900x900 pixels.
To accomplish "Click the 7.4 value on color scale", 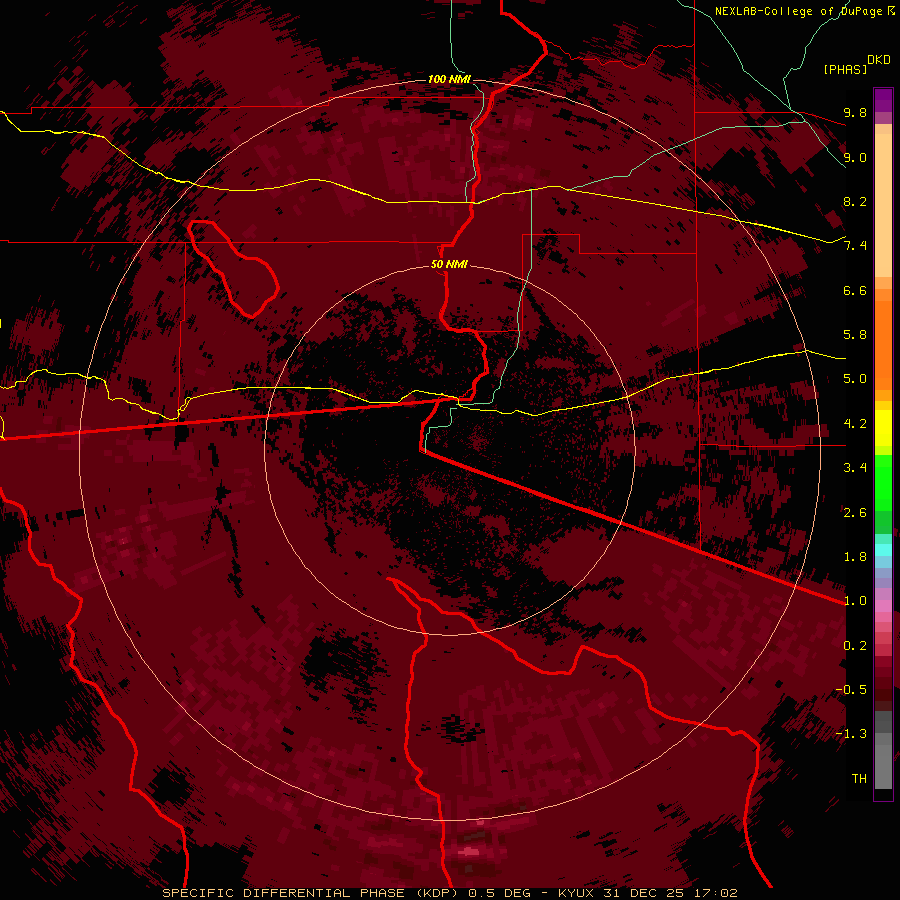I will pos(855,246).
